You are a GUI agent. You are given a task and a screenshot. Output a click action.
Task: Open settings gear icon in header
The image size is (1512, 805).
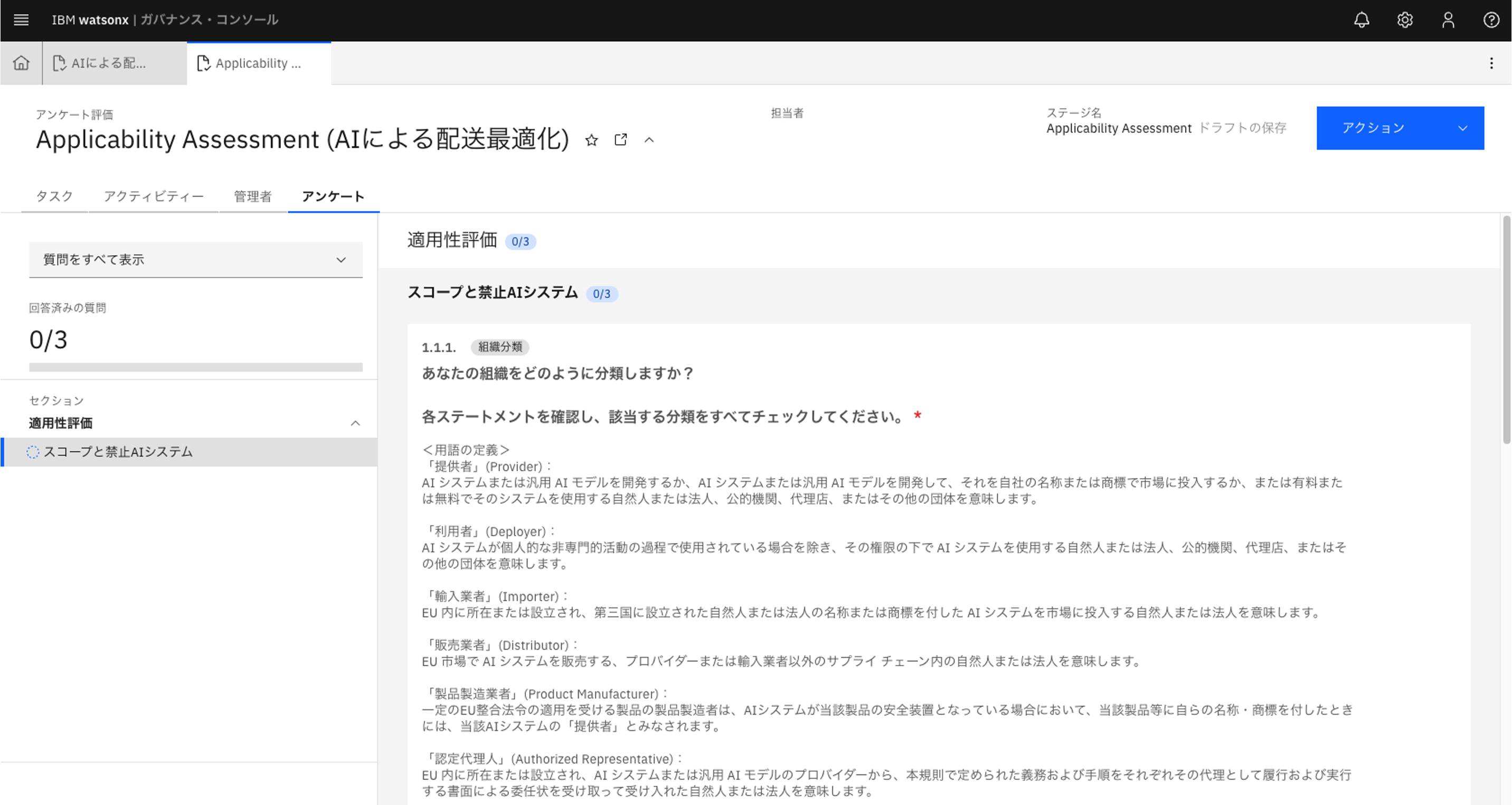tap(1405, 20)
